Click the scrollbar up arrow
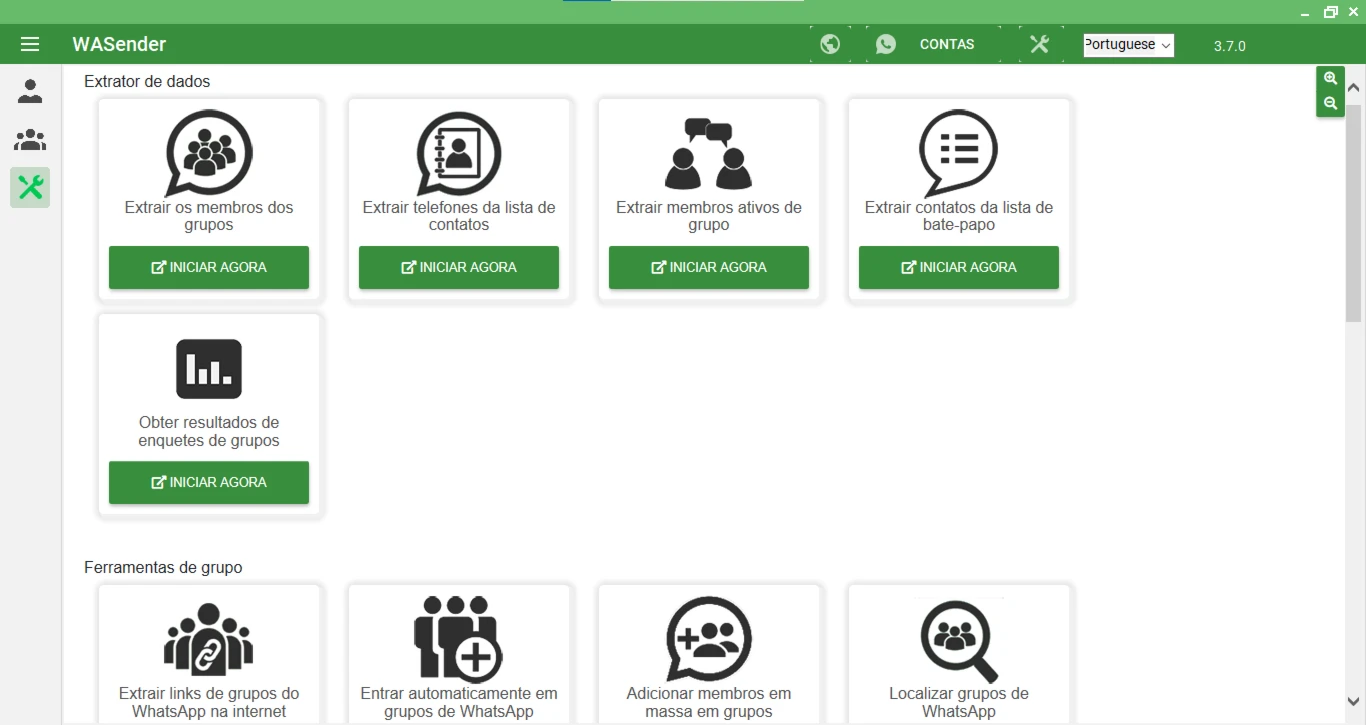Viewport: 1366px width, 725px height. click(1354, 88)
